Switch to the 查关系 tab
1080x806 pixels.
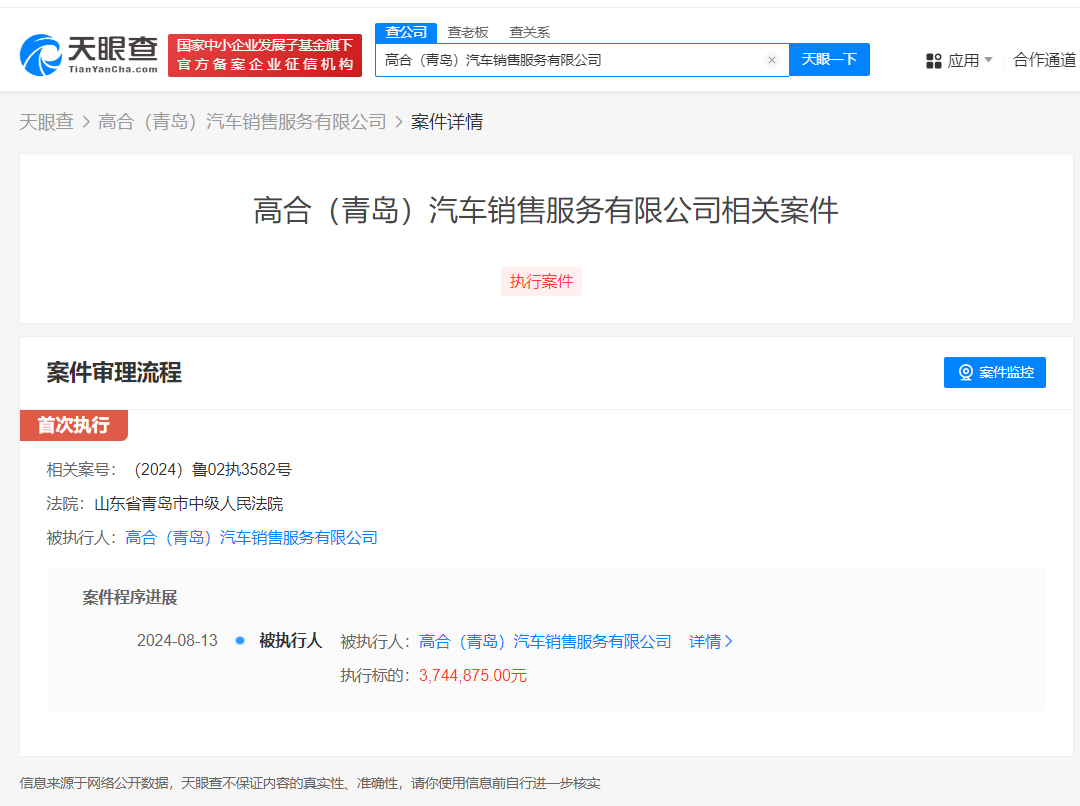(528, 31)
